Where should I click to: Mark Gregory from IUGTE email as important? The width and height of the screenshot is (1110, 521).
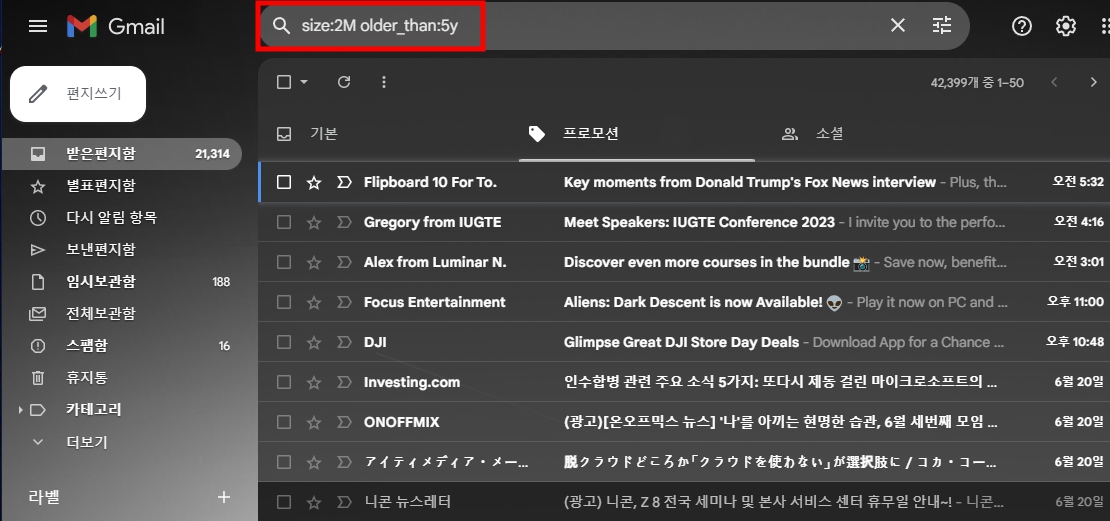pos(344,222)
